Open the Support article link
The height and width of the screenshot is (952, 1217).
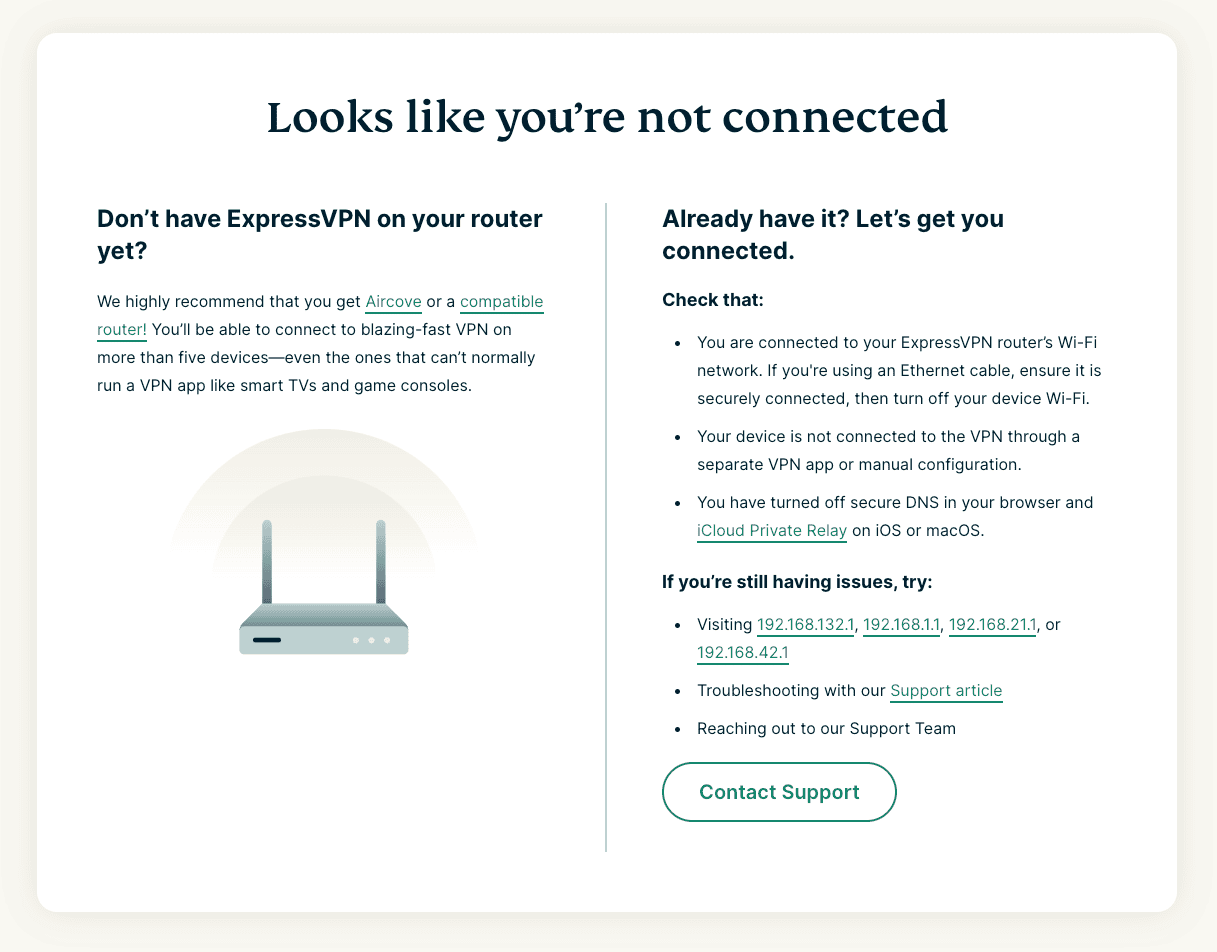tap(946, 691)
